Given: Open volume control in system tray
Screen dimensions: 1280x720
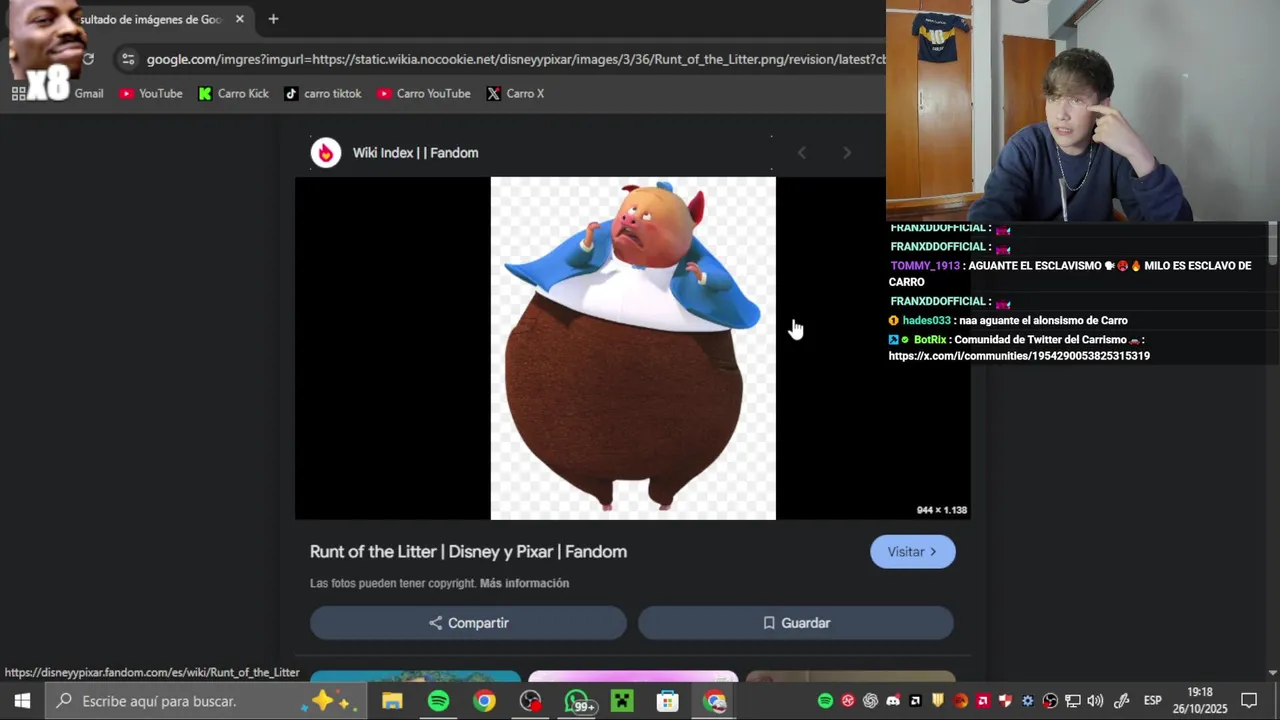Looking at the screenshot, I should point(1095,701).
